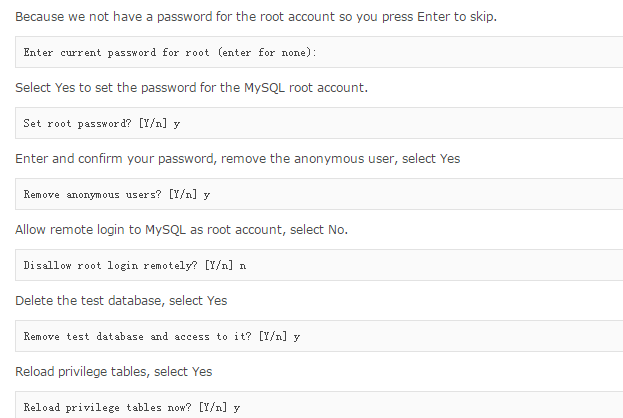Screen dimensions: 623x418
Task: Click the 'Allow remote login to MySQL' sentence
Action: click(181, 229)
